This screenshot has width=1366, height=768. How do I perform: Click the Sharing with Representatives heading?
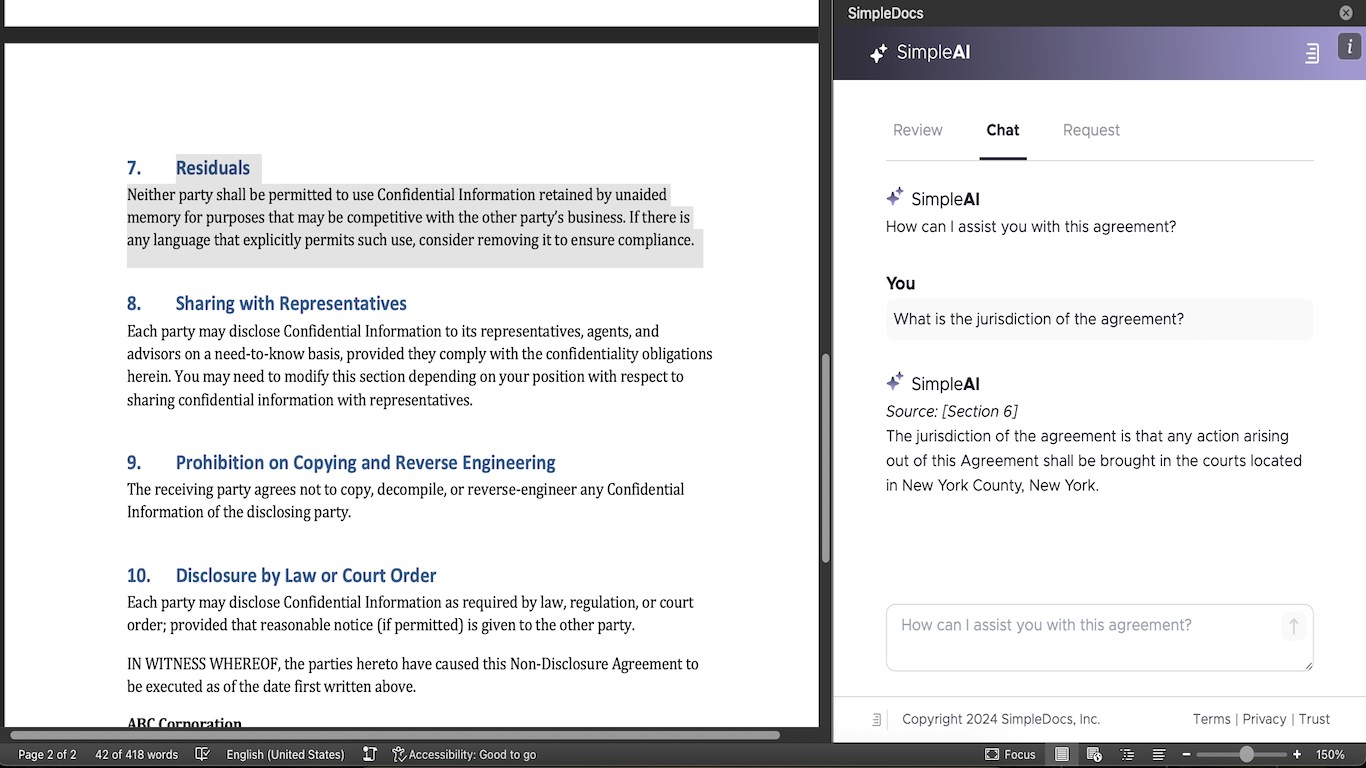coord(291,304)
